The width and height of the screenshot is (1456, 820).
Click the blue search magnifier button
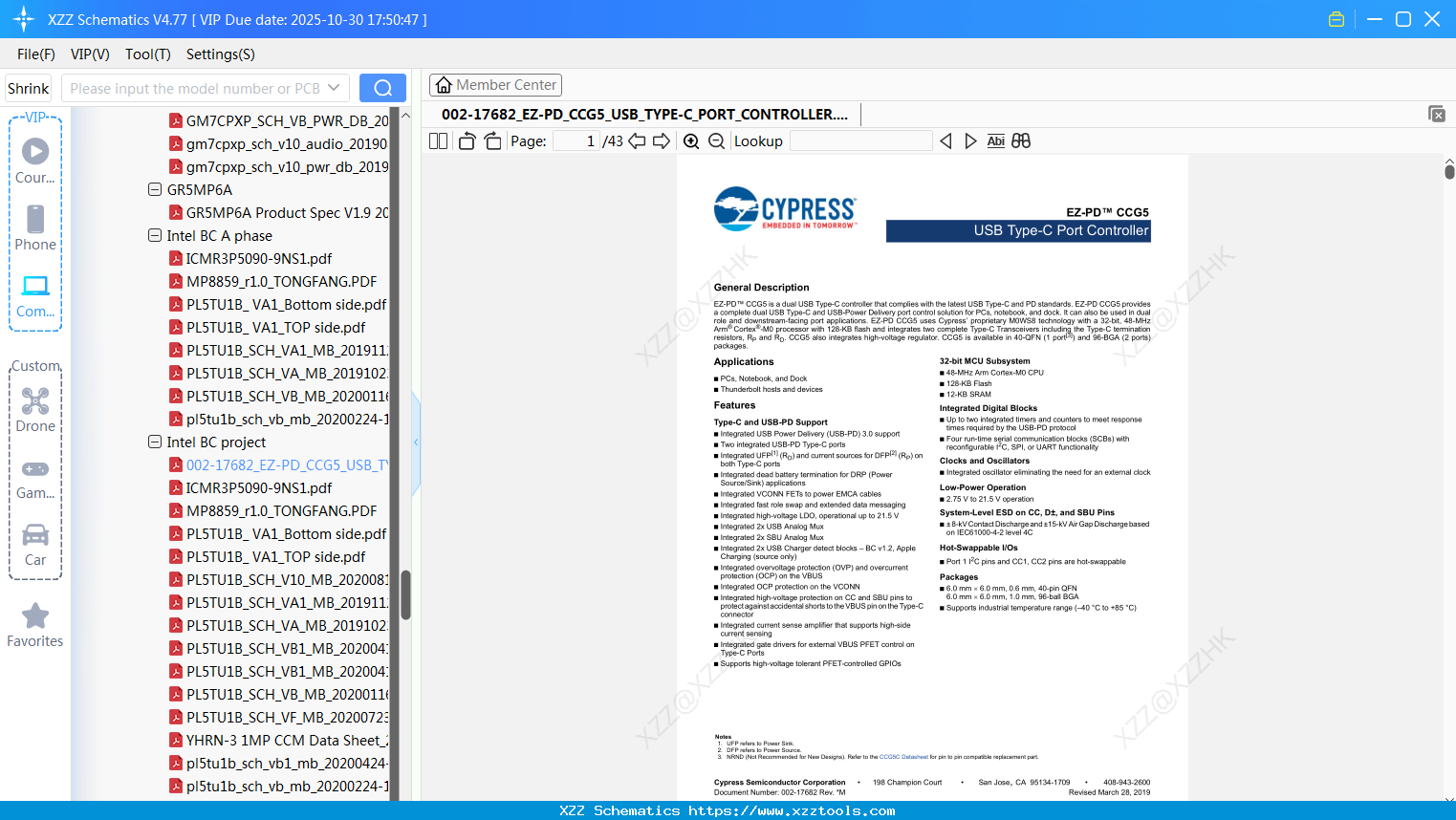(382, 88)
